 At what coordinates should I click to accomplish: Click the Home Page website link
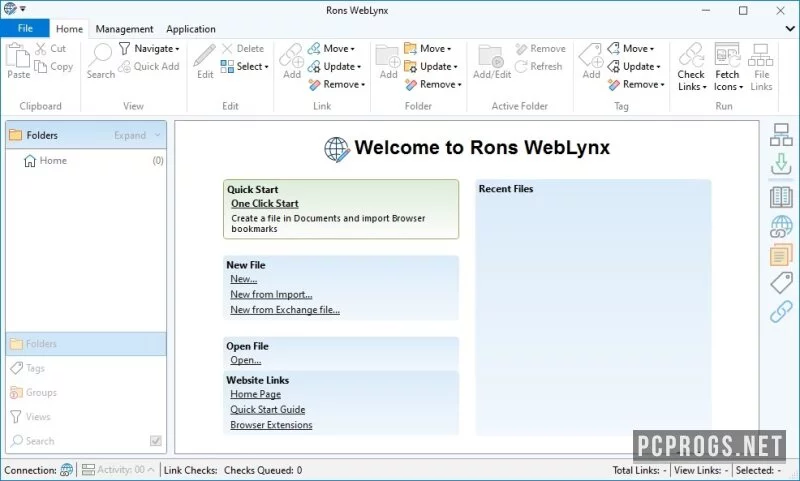pos(255,394)
